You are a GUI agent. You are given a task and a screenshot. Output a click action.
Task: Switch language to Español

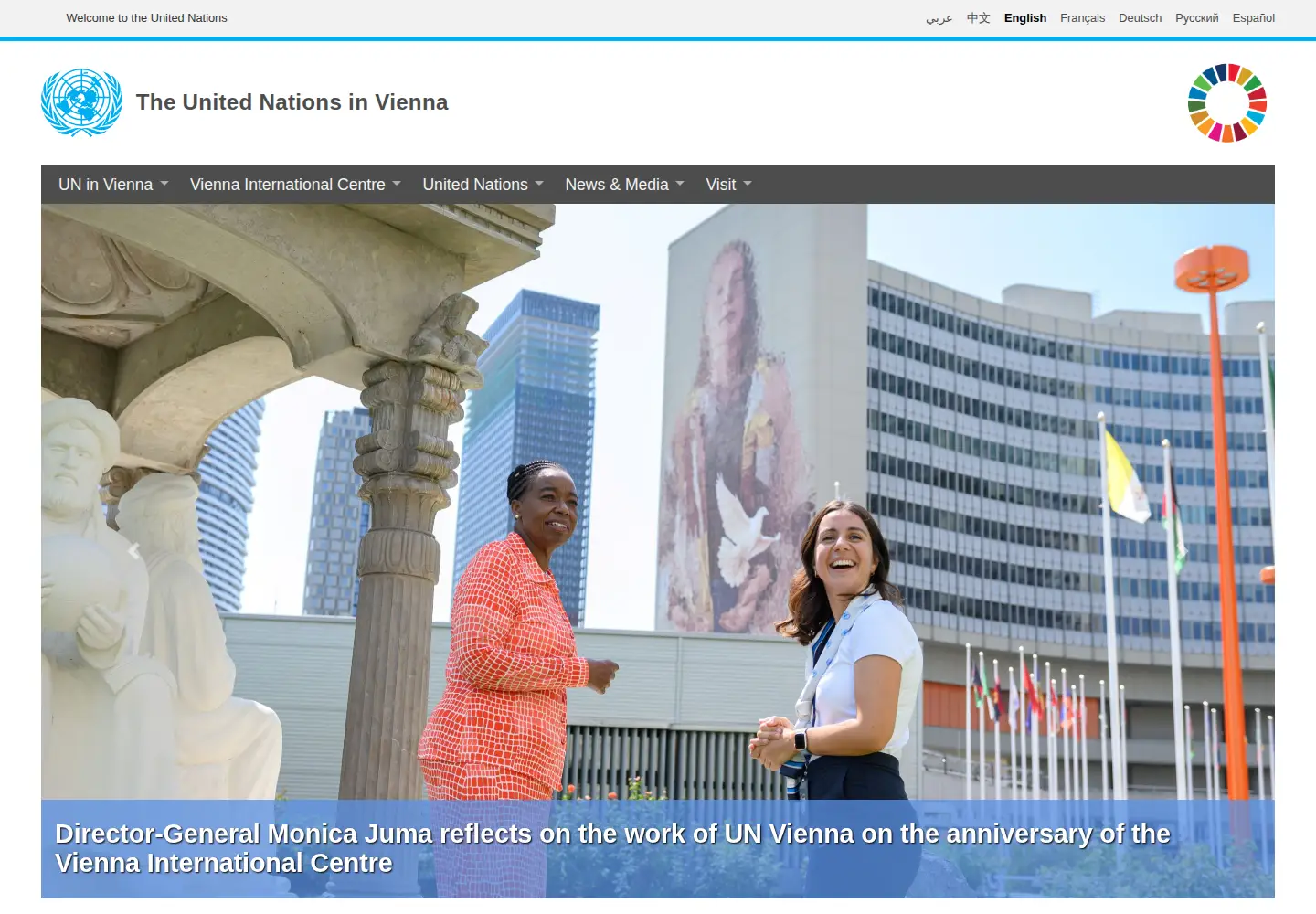pos(1254,18)
